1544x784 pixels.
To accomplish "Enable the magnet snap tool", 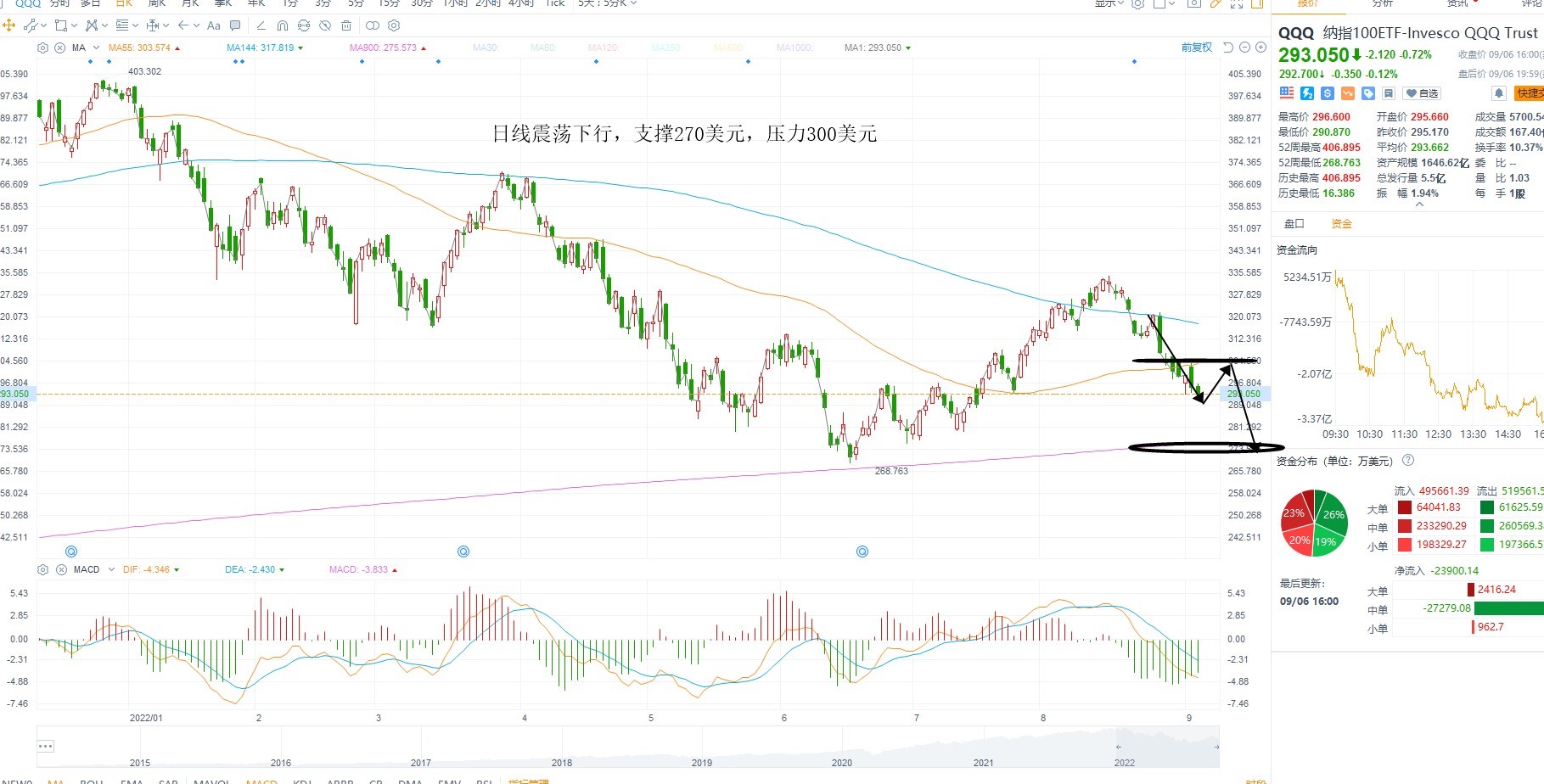I will (283, 25).
